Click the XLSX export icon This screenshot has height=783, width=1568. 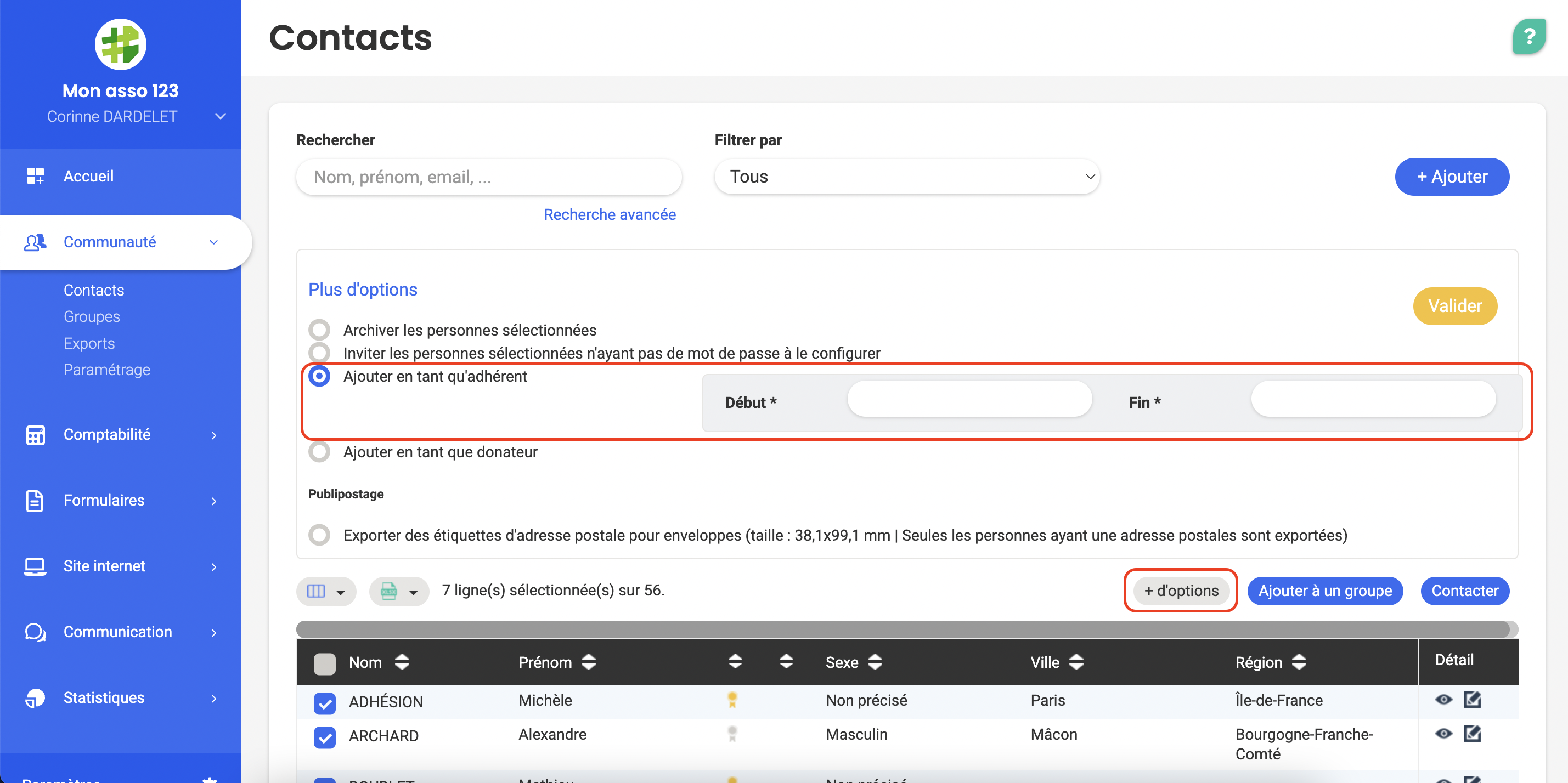388,591
